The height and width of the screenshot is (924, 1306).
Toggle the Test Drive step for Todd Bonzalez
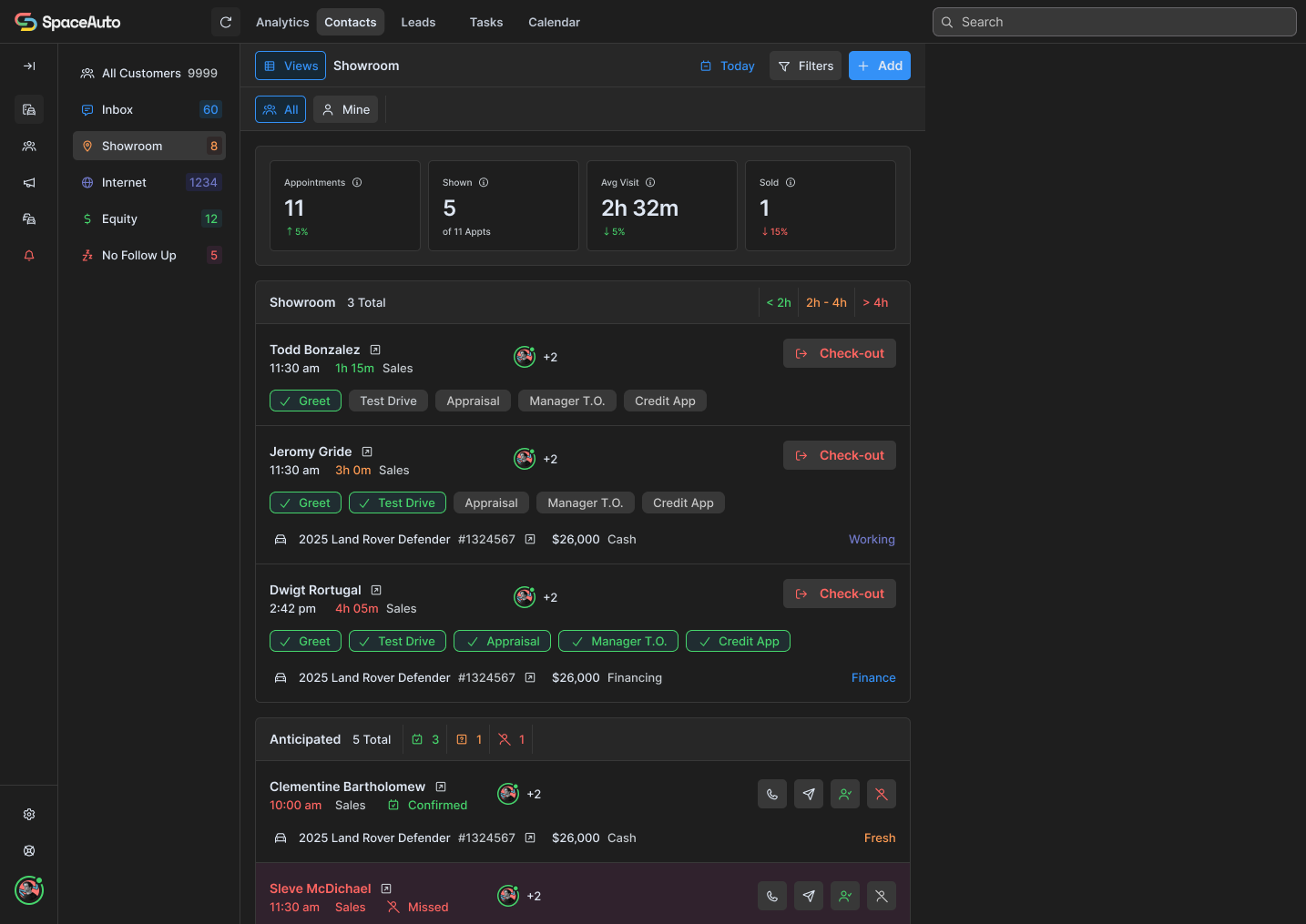pyautogui.click(x=388, y=401)
